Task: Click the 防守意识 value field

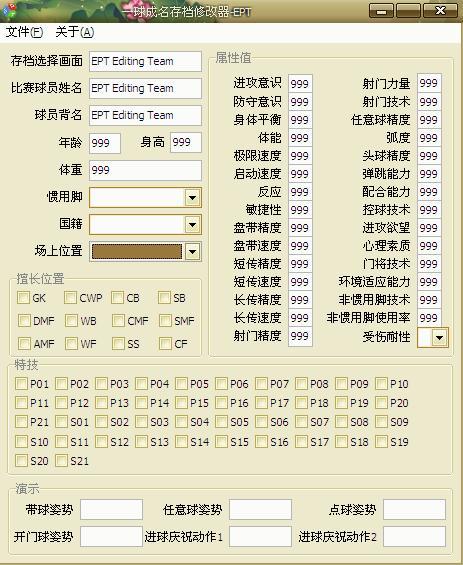Action: point(300,102)
